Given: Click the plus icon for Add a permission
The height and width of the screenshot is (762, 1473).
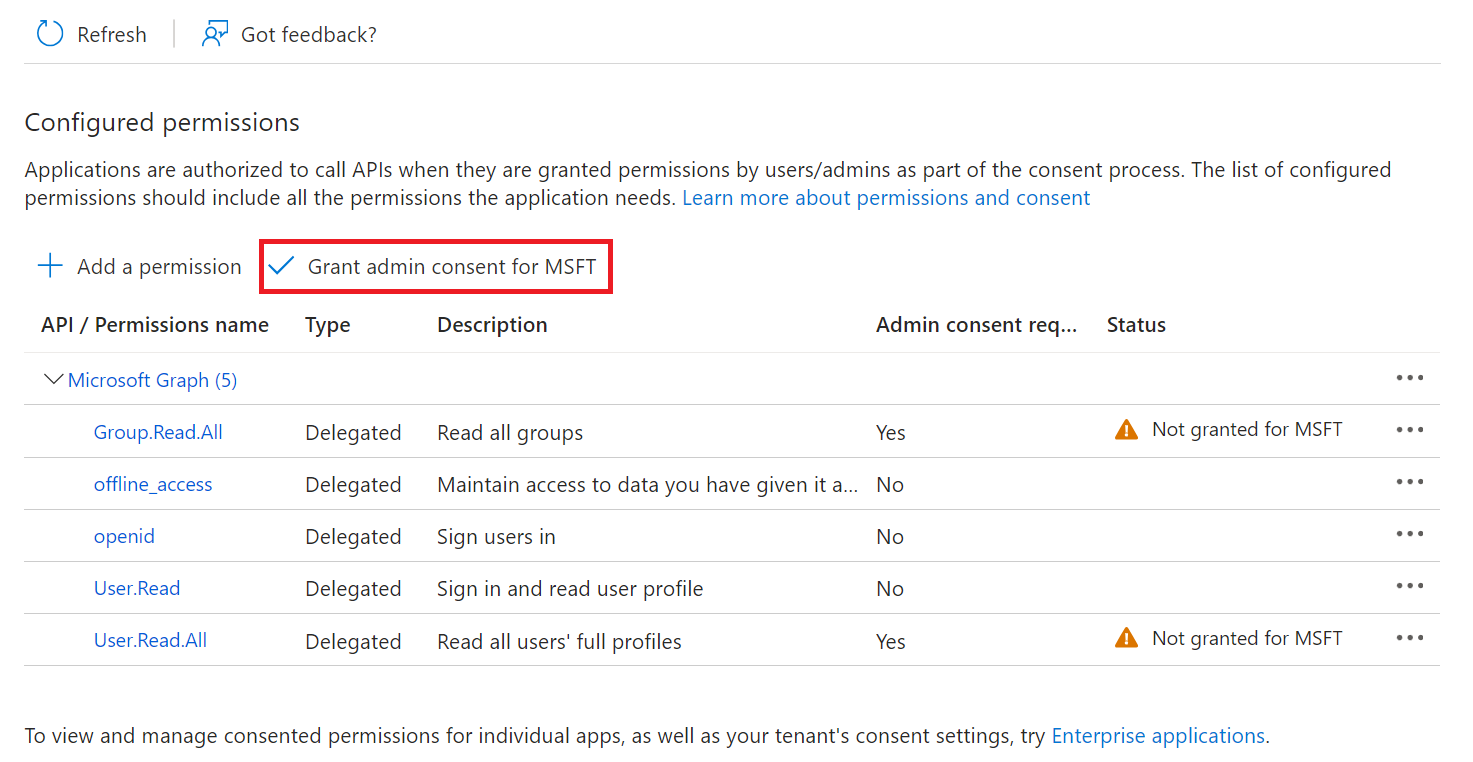Looking at the screenshot, I should (50, 266).
